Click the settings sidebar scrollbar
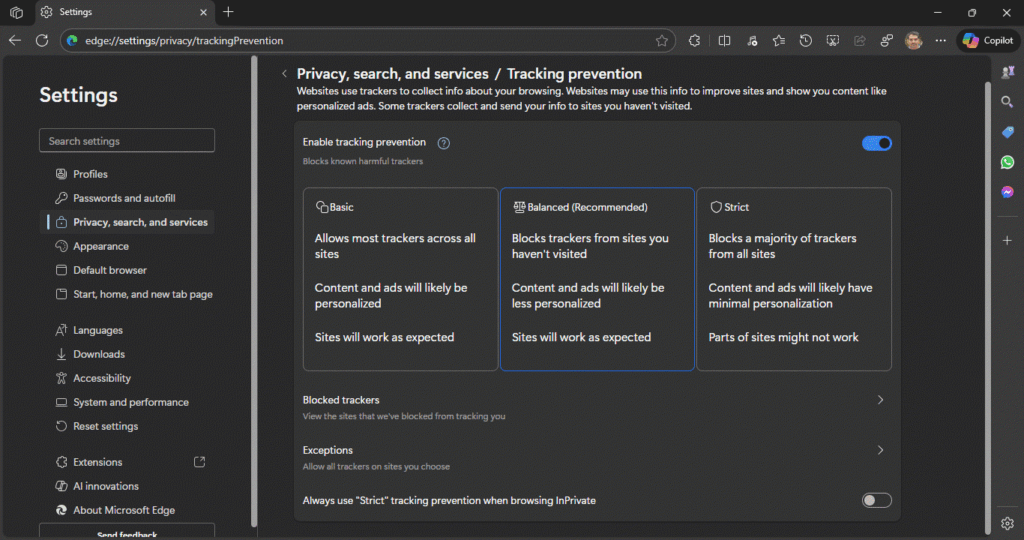The height and width of the screenshot is (540, 1024). (254, 291)
